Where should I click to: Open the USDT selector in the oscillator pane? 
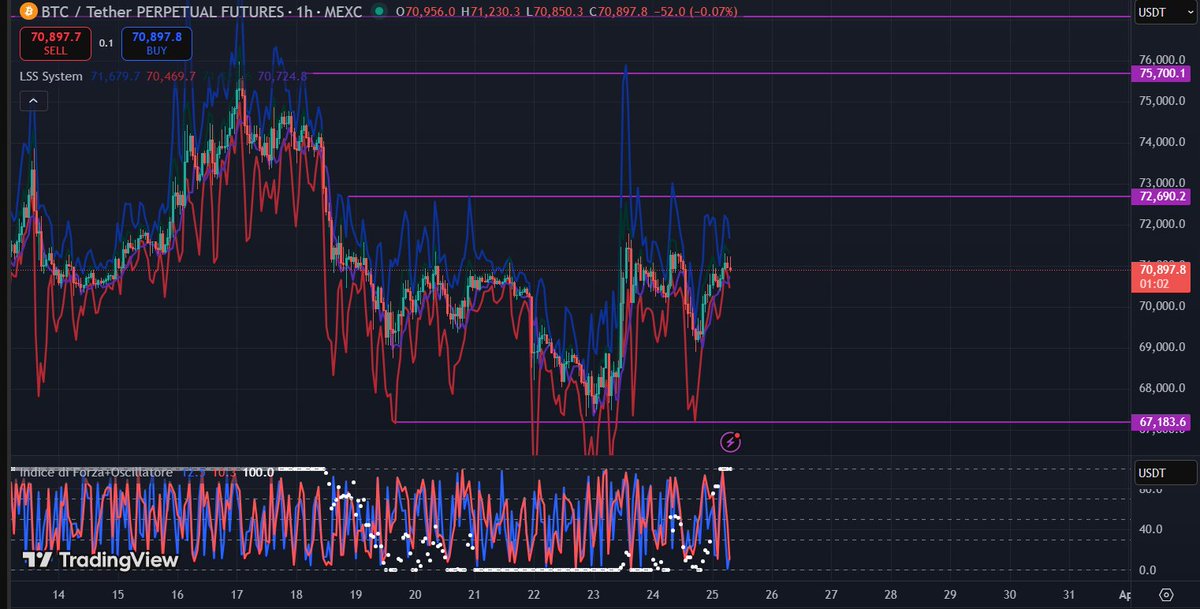[x=1165, y=472]
